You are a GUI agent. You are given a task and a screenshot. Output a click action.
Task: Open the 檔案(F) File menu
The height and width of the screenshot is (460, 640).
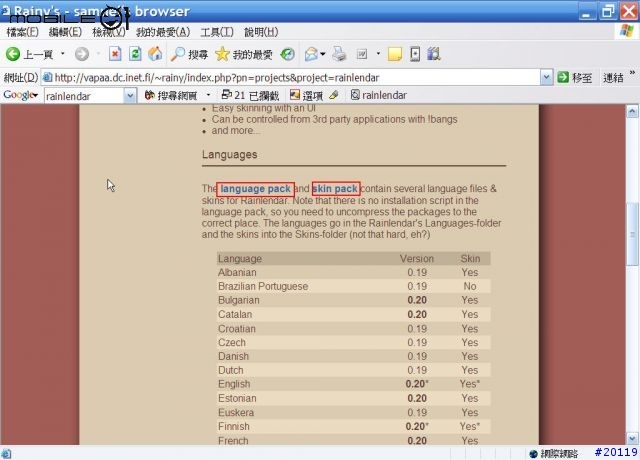click(22, 32)
